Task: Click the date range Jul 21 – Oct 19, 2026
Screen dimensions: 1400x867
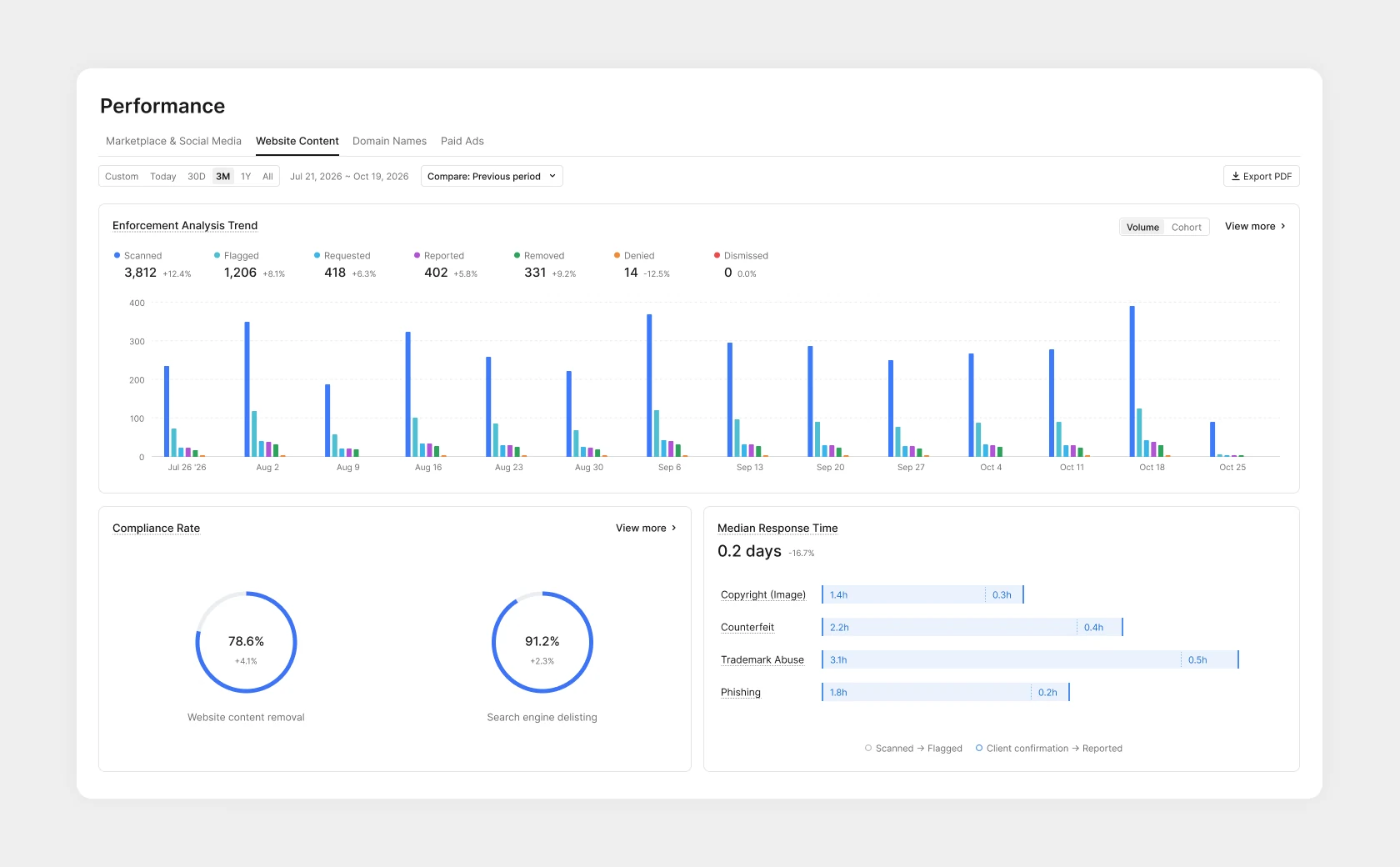Action: click(x=349, y=177)
